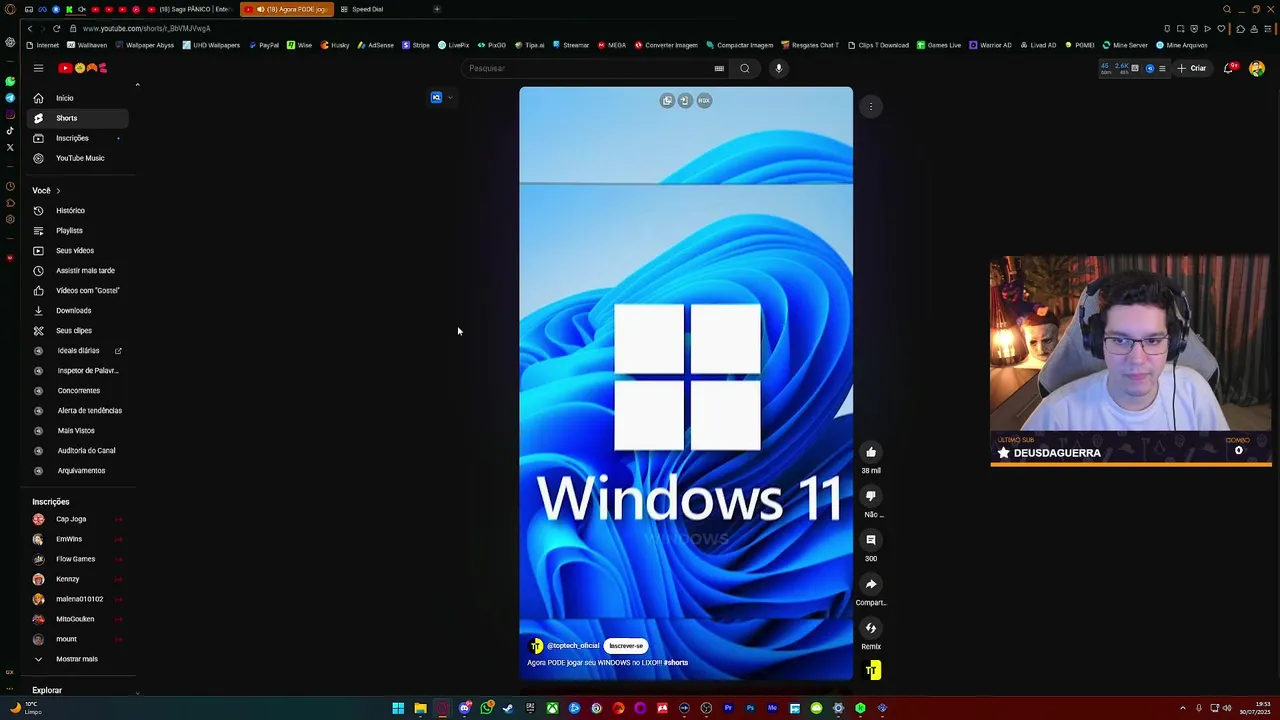Image resolution: width=1280 pixels, height=720 pixels.
Task: Open the on-screen keyboard icon in search
Action: point(719,68)
